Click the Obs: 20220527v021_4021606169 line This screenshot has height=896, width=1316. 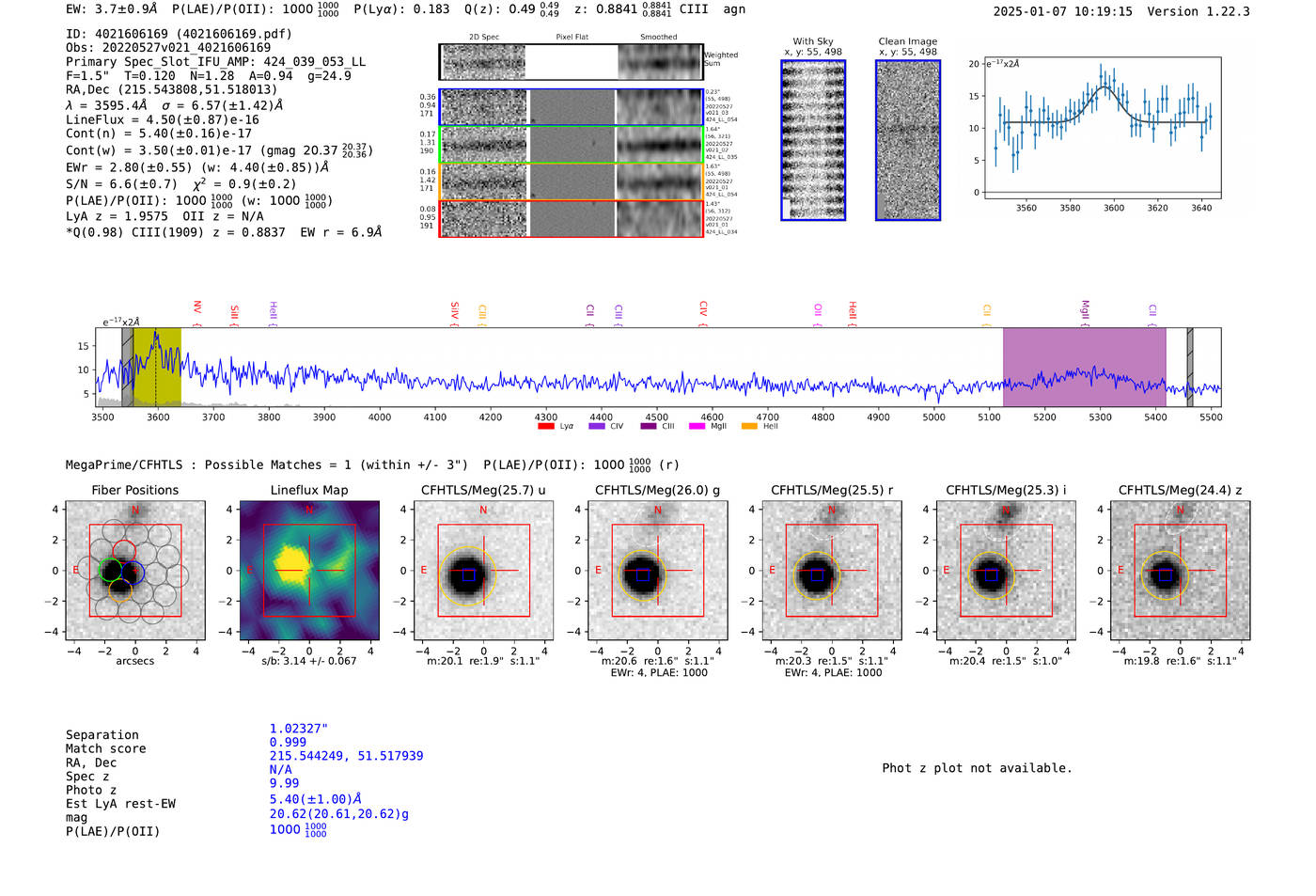click(x=168, y=48)
